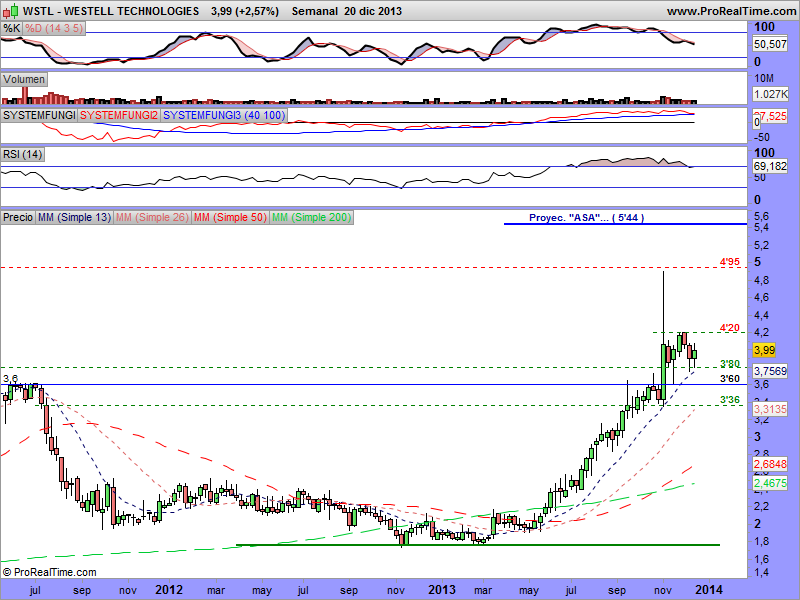The width and height of the screenshot is (800, 600).
Task: Click the Volumen panel label
Action: [24, 80]
